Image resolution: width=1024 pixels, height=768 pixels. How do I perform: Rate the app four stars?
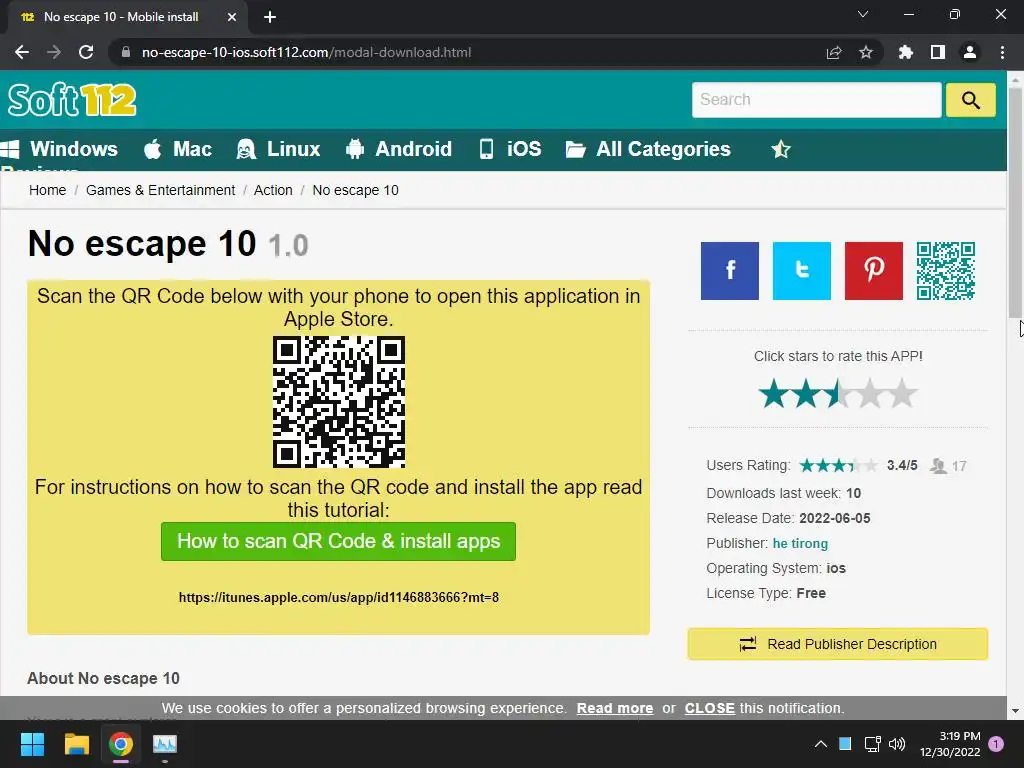pyautogui.click(x=870, y=394)
